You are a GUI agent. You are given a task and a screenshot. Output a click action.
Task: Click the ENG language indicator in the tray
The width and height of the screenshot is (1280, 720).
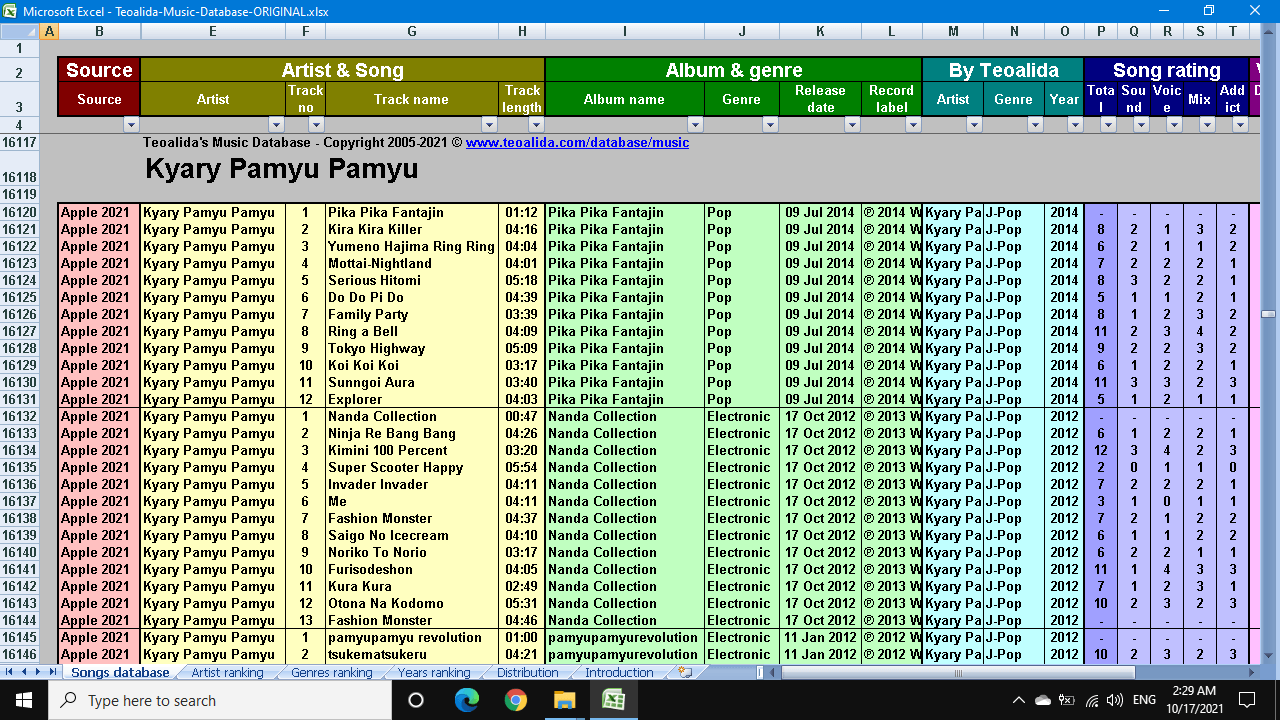[x=1144, y=700]
